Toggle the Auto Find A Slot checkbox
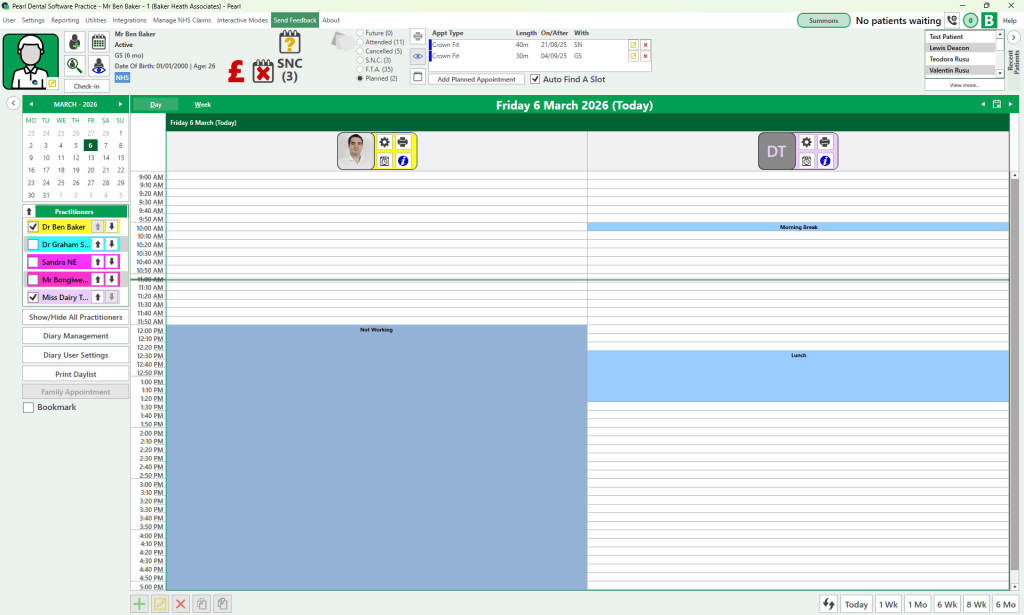Screen dimensions: 1024x615 (x=536, y=79)
